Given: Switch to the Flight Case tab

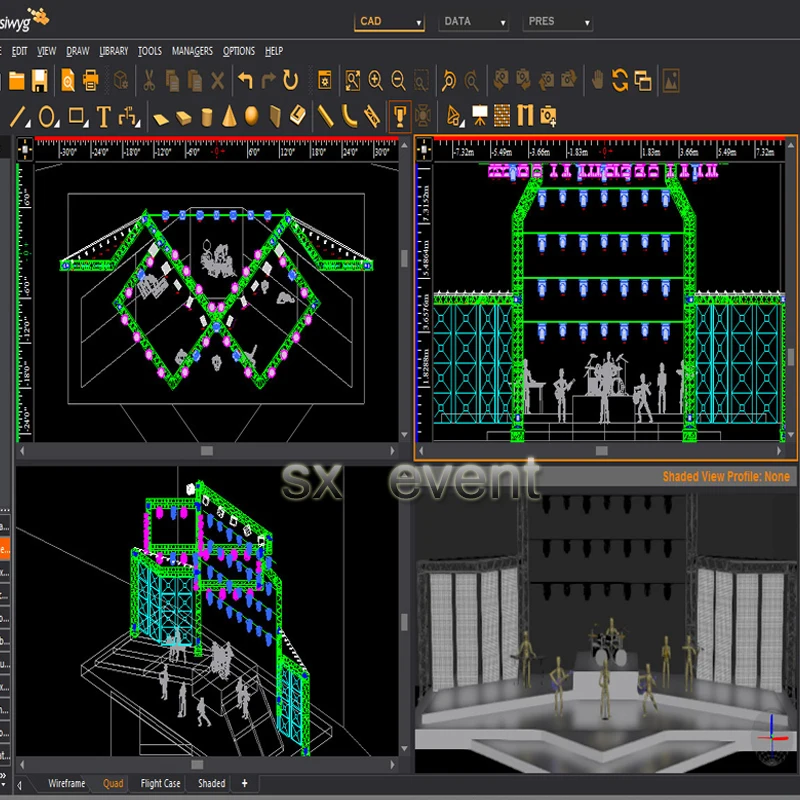Looking at the screenshot, I should pos(161,783).
